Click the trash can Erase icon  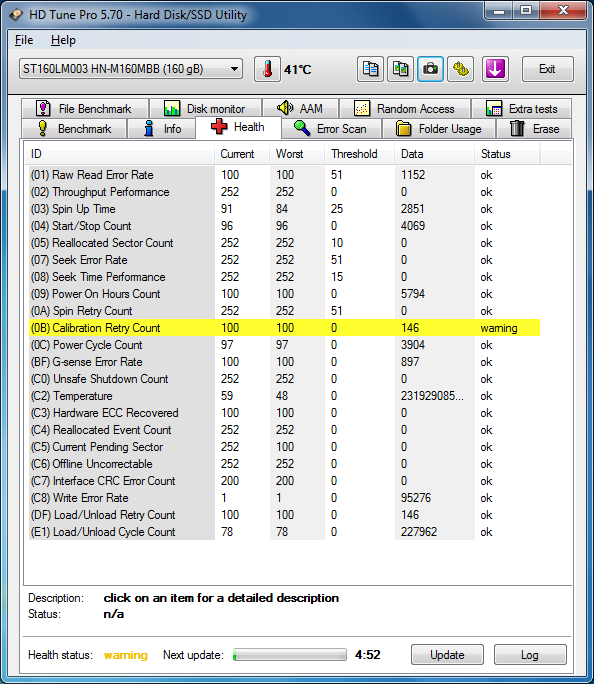pos(517,129)
